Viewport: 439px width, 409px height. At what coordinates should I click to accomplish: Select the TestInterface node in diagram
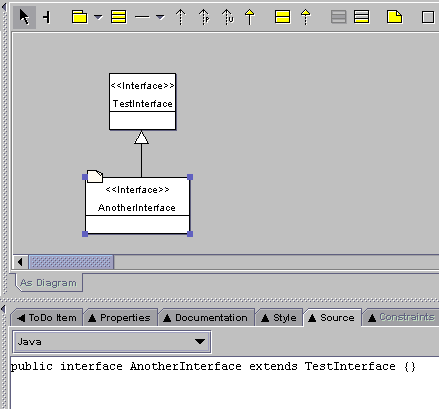pos(142,102)
